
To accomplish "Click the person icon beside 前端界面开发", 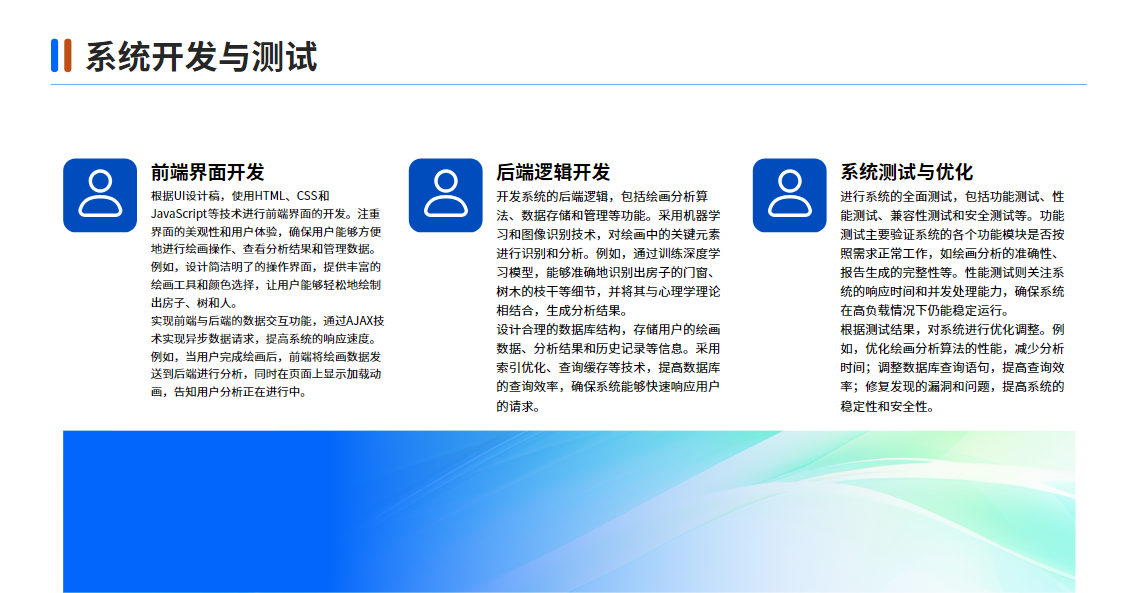I will coord(100,195).
